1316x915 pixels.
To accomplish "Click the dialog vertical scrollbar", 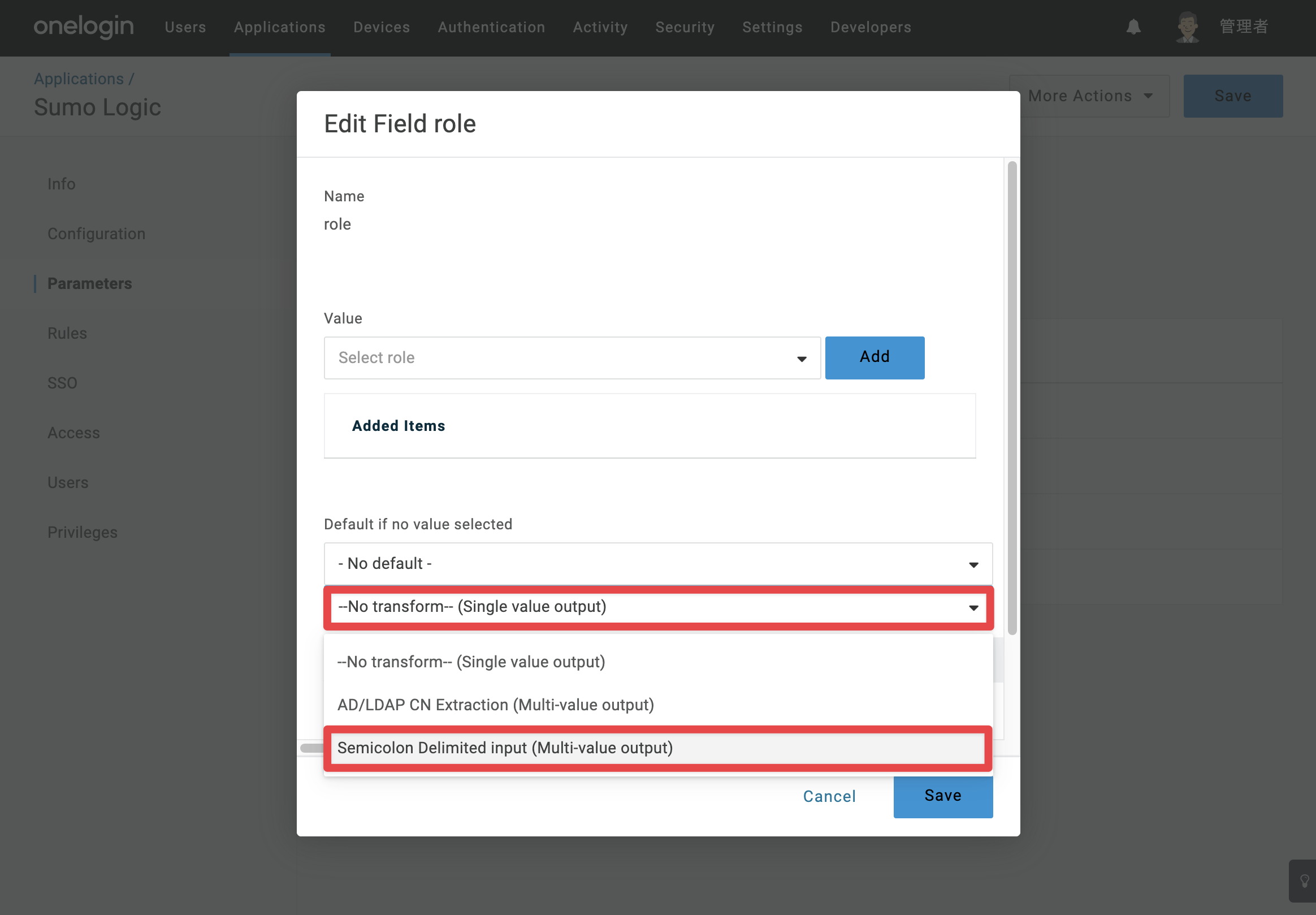I will pyautogui.click(x=1012, y=399).
